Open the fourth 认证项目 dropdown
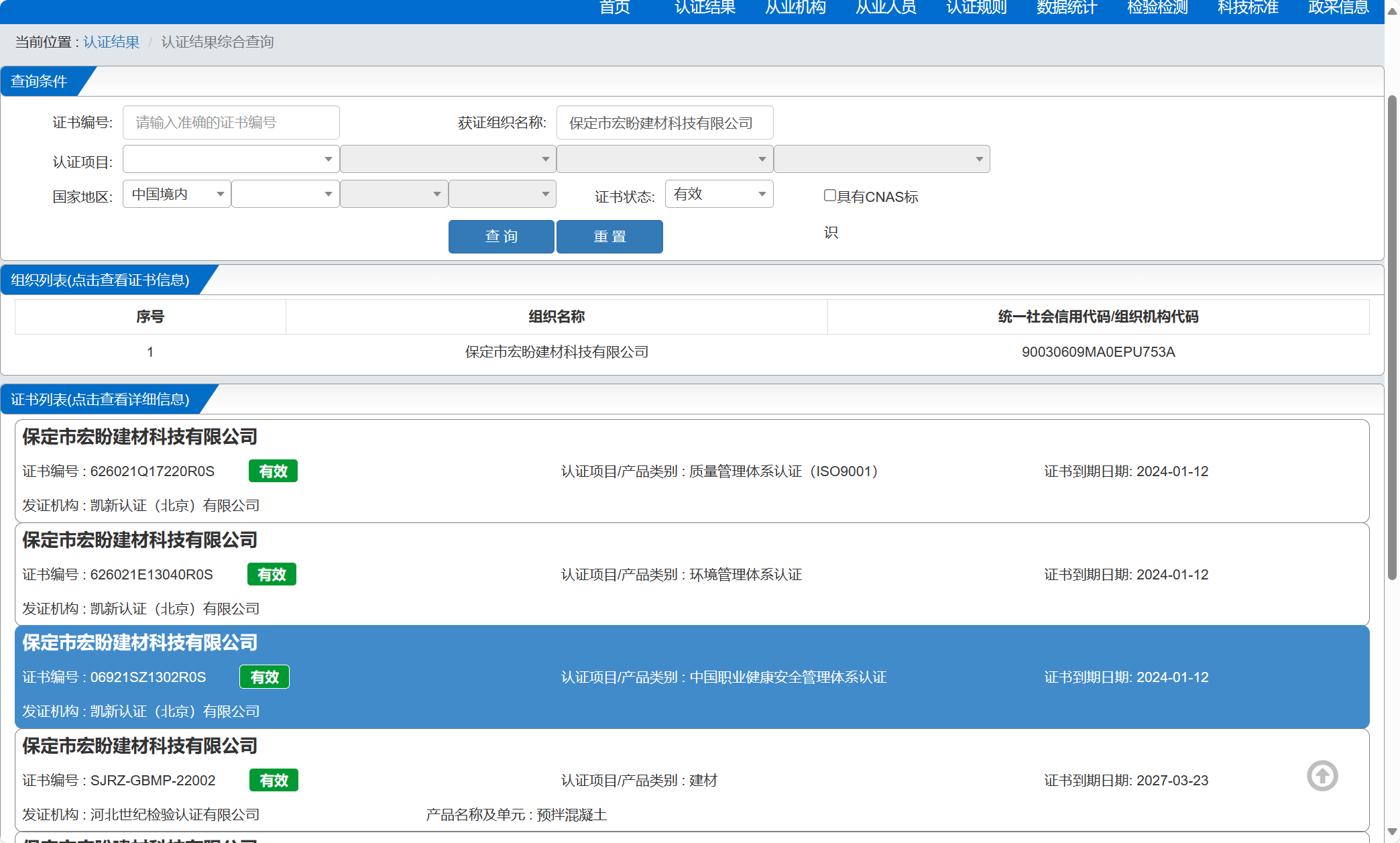1400x843 pixels. tap(882, 159)
